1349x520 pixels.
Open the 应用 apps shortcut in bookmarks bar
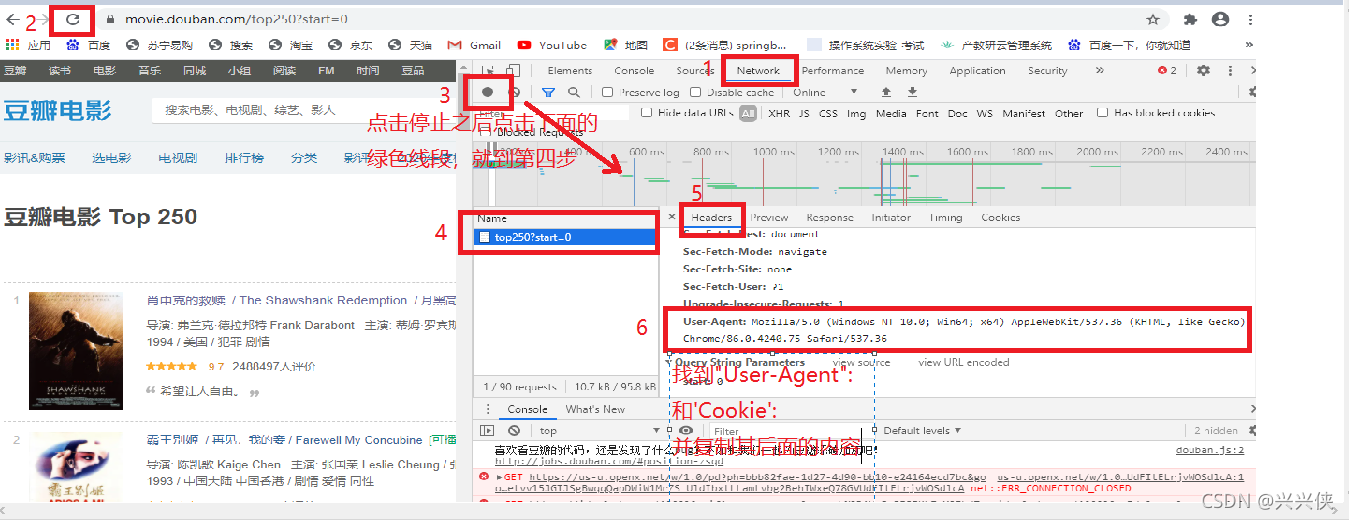click(28, 45)
